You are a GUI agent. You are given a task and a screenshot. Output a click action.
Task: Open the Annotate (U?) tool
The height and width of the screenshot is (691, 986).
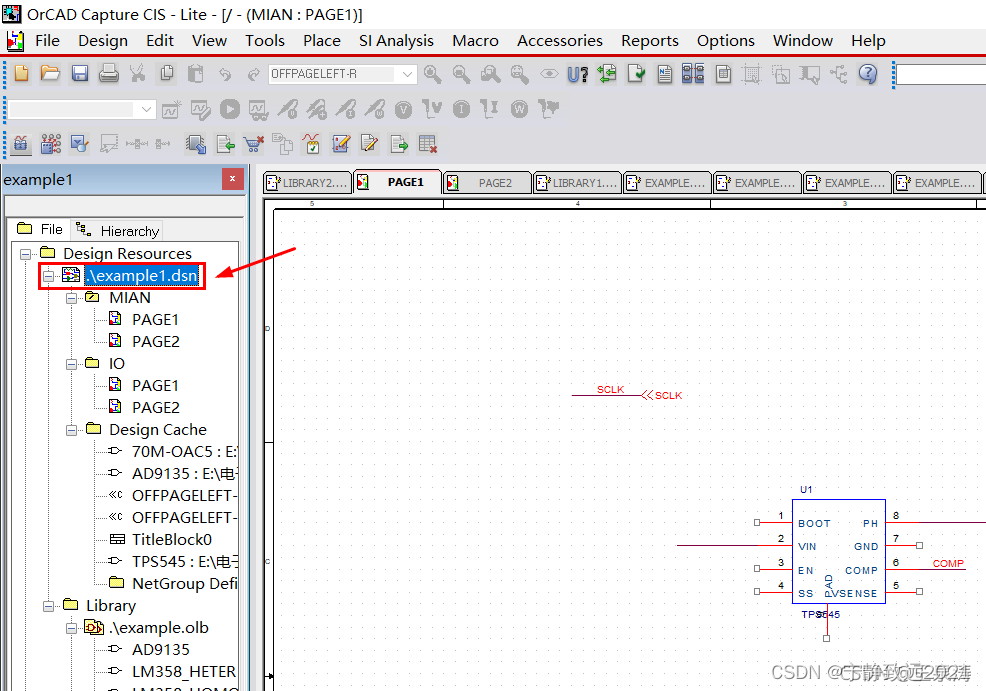point(577,74)
